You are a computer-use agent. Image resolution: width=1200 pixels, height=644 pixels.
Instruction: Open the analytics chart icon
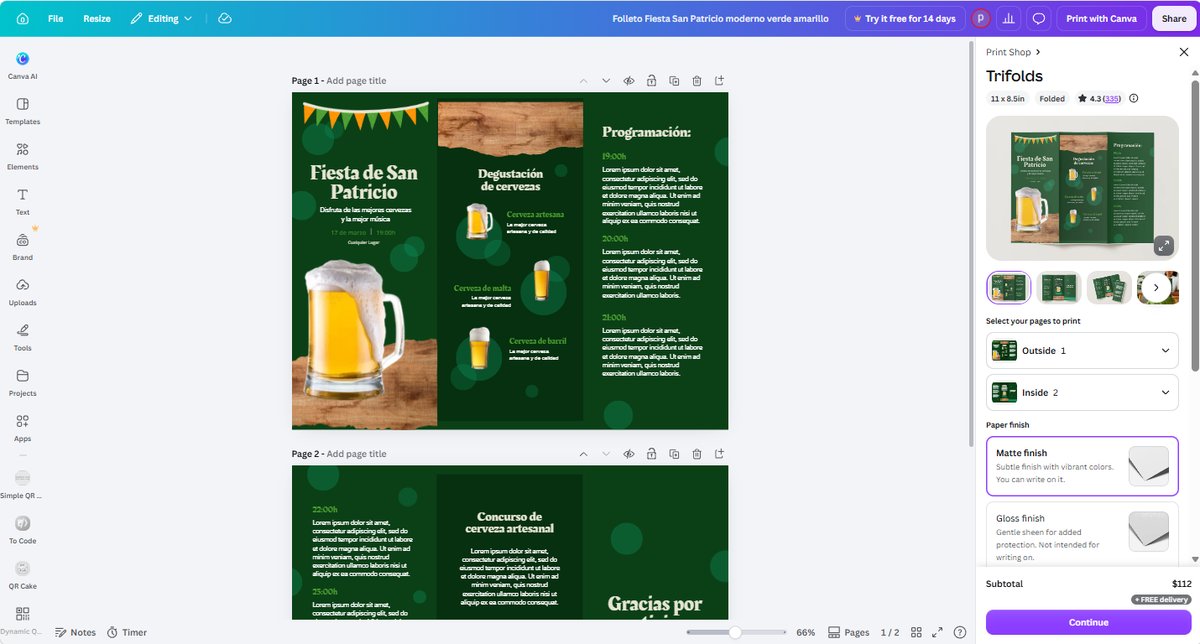[x=1010, y=18]
